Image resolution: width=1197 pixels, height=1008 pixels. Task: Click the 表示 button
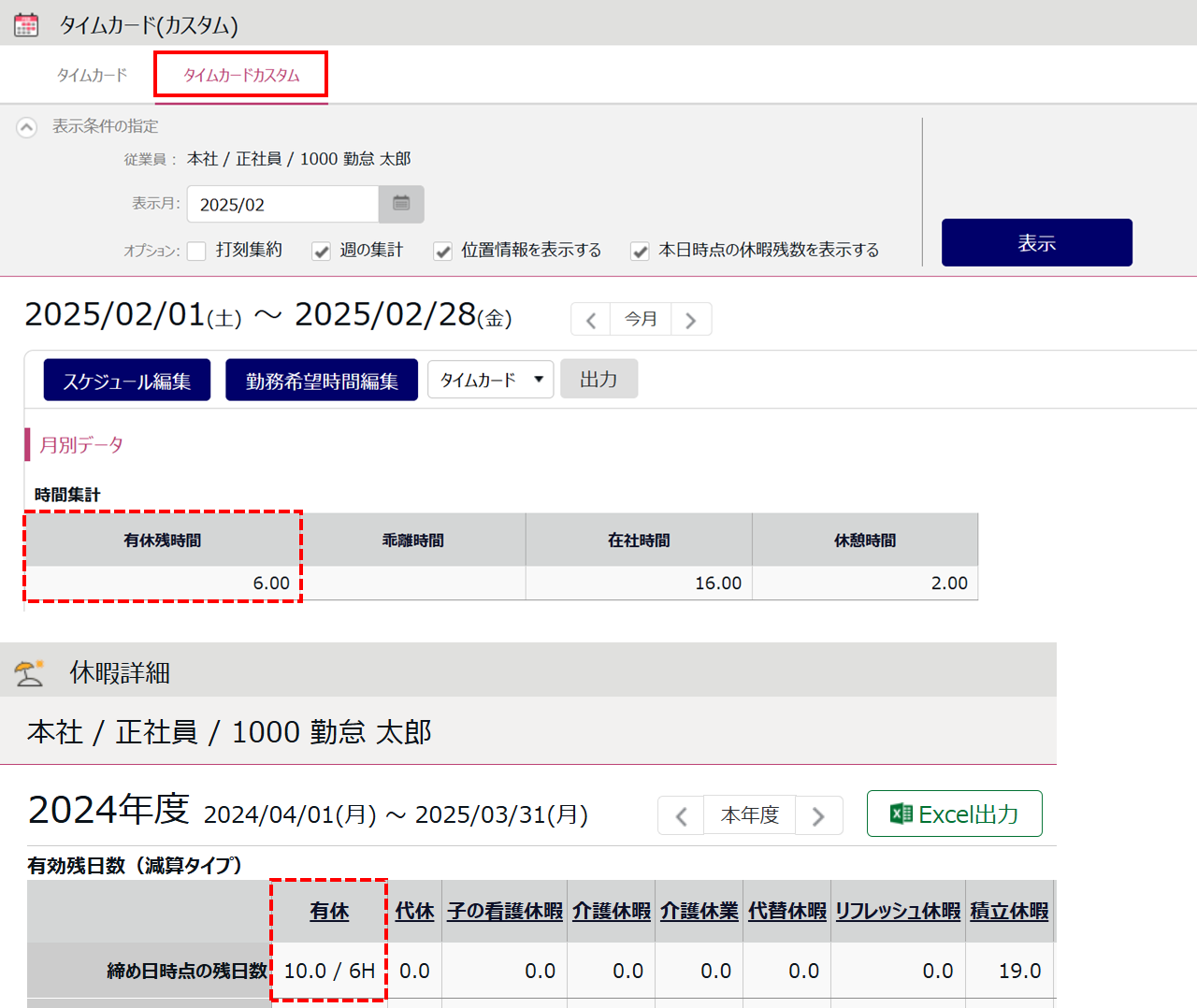1037,243
